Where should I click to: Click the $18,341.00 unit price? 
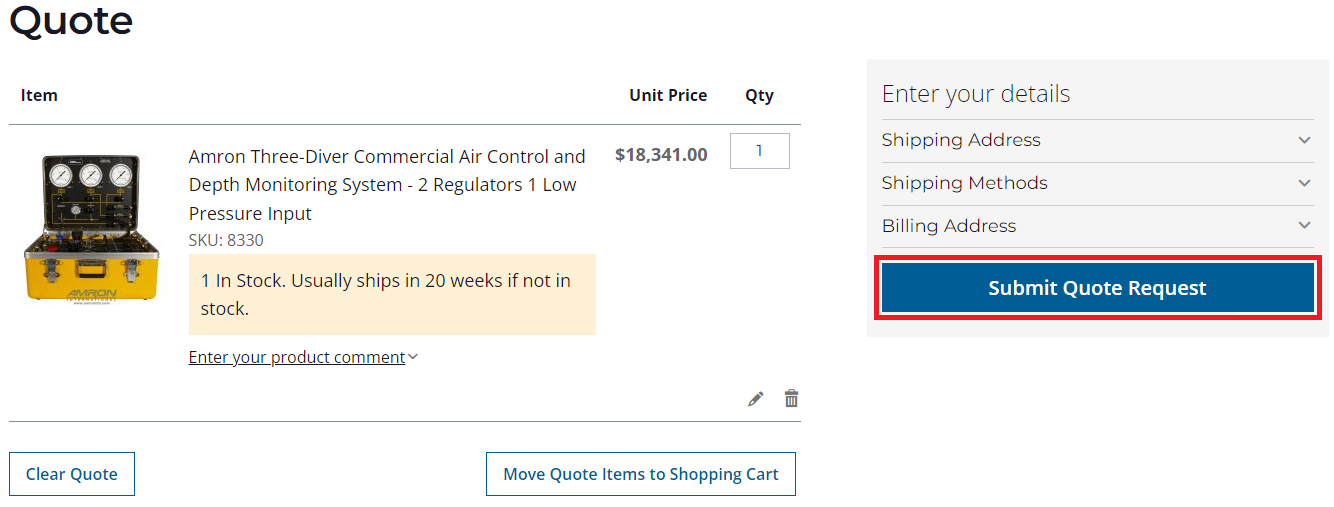(x=660, y=155)
